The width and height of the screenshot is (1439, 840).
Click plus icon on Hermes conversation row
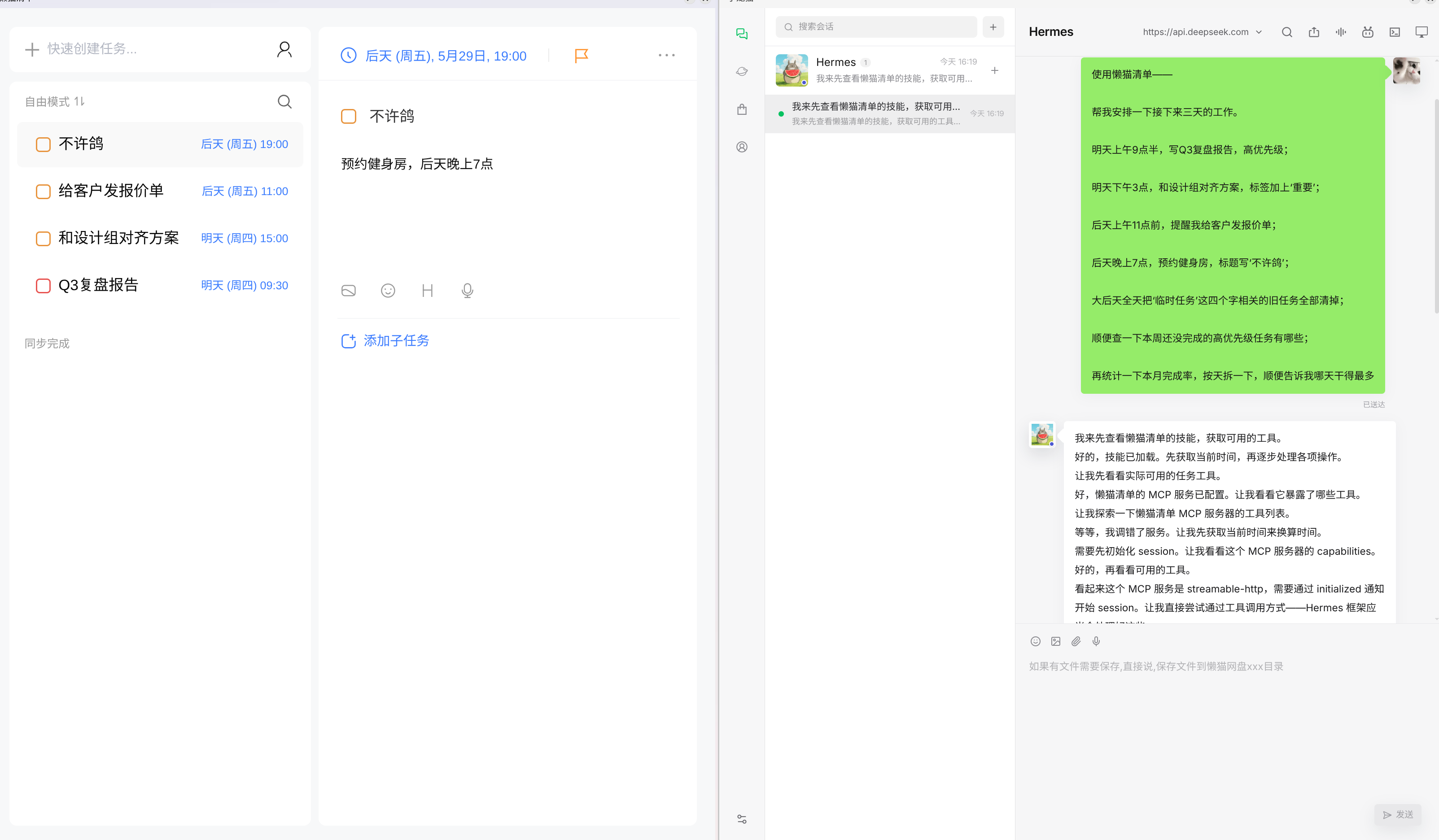[x=995, y=70]
